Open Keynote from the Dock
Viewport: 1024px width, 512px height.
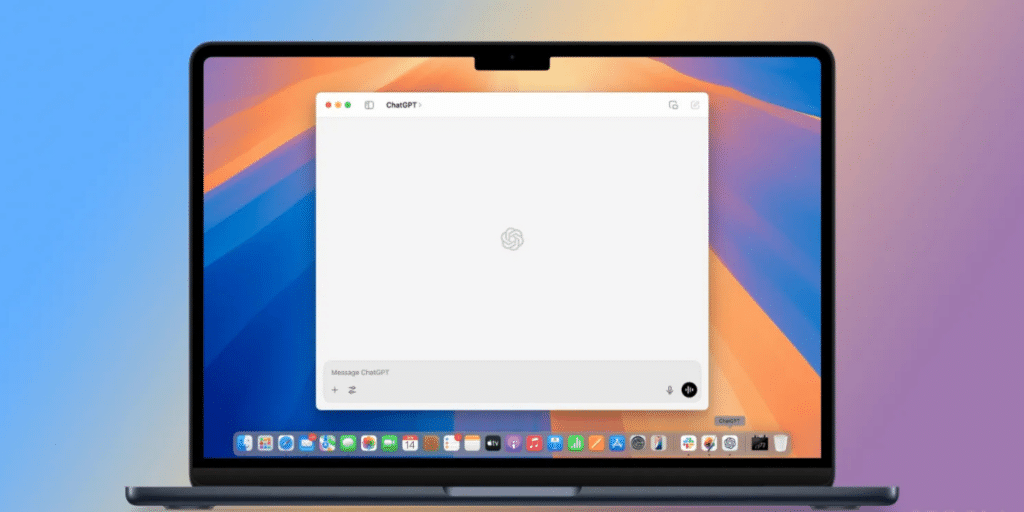(555, 443)
